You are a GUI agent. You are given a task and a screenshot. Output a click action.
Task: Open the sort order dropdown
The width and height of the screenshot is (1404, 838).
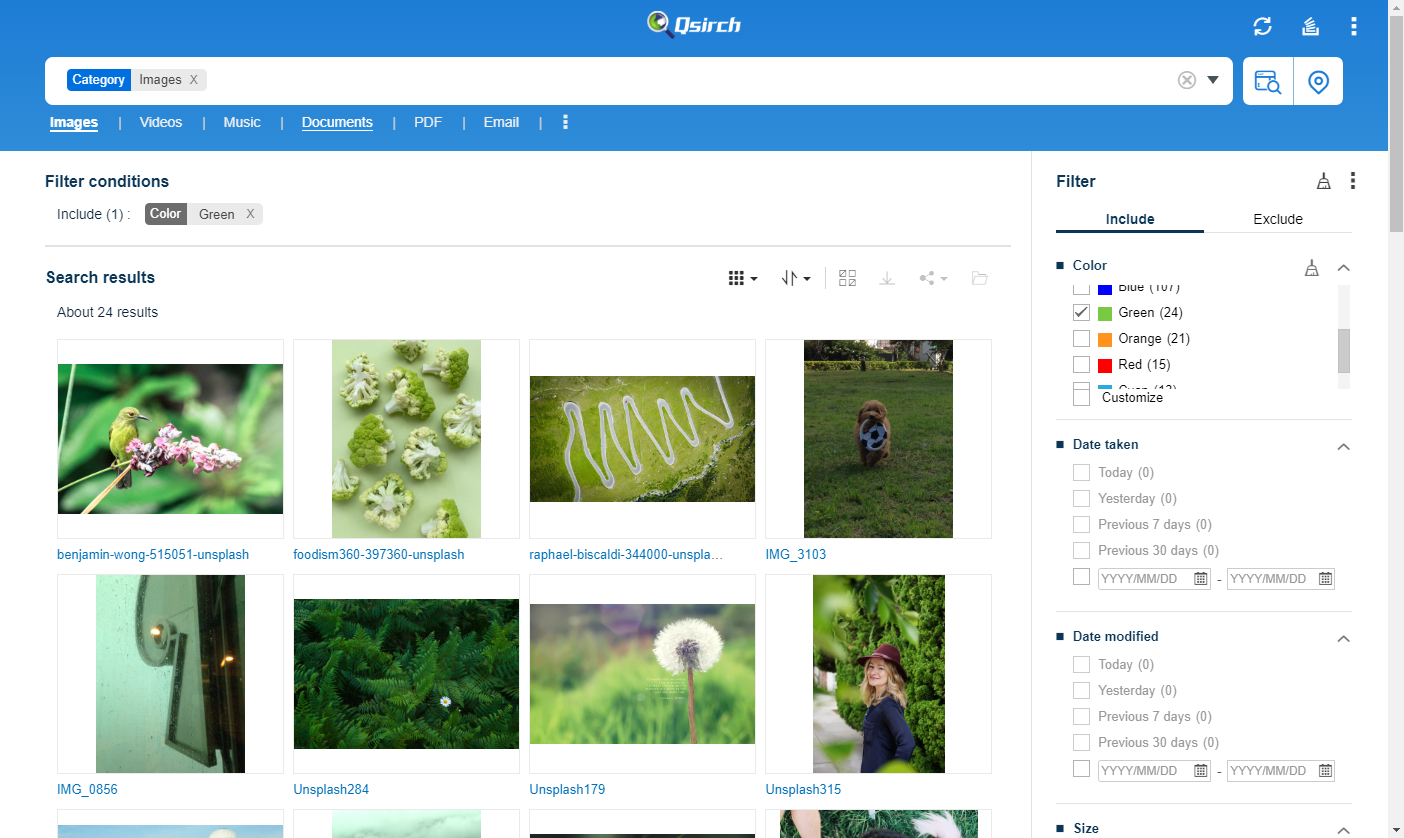[x=795, y=278]
